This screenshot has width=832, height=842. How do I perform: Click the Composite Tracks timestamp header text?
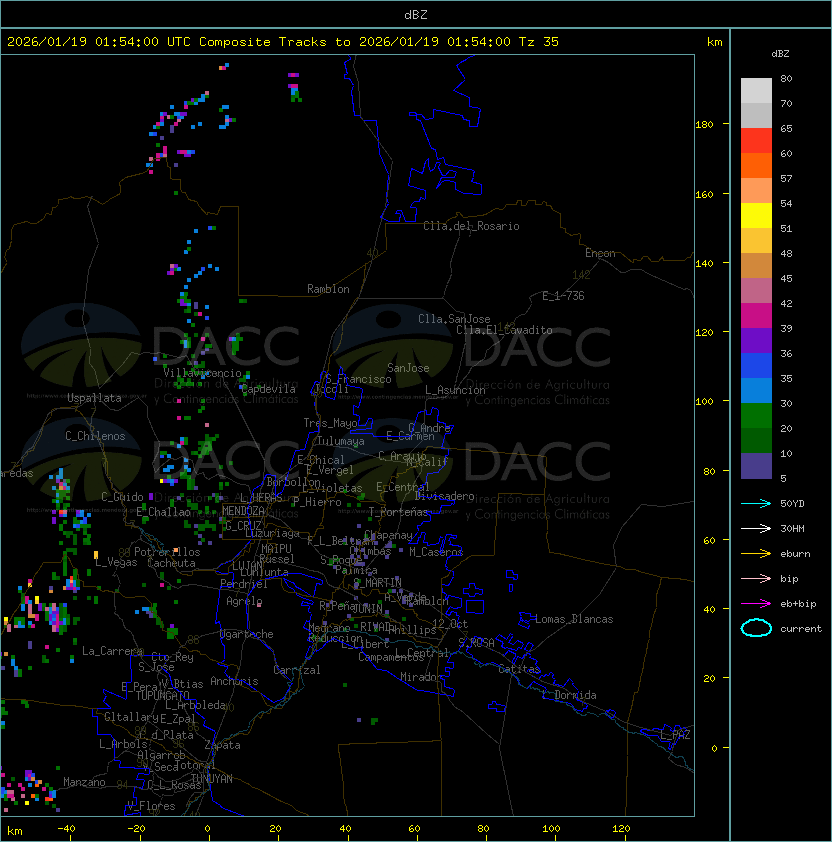click(x=283, y=42)
